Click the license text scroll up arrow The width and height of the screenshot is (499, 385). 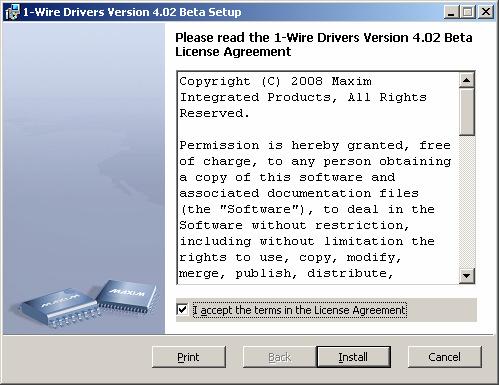467,80
